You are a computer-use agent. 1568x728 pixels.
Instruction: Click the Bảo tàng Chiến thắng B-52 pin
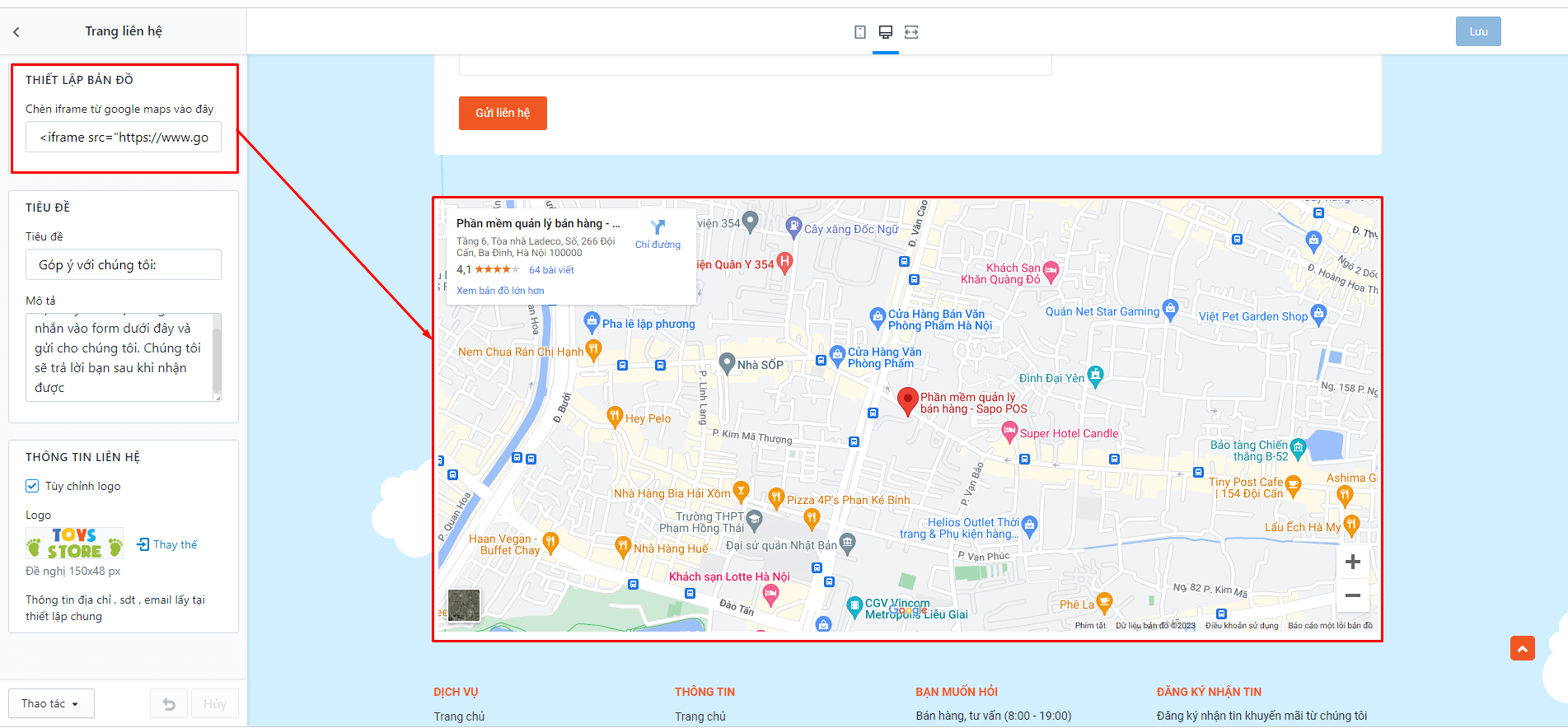[1299, 448]
